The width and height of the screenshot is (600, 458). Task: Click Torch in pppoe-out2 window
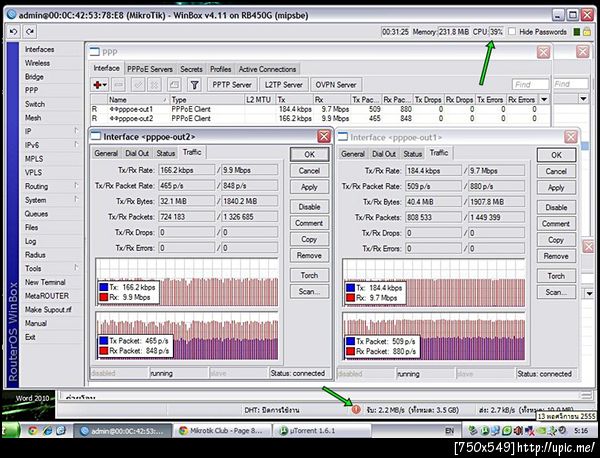pos(309,275)
